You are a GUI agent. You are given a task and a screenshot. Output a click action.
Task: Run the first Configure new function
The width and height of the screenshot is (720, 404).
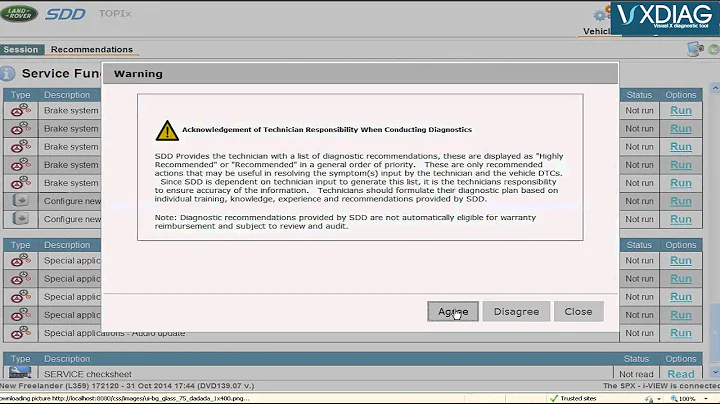(681, 201)
